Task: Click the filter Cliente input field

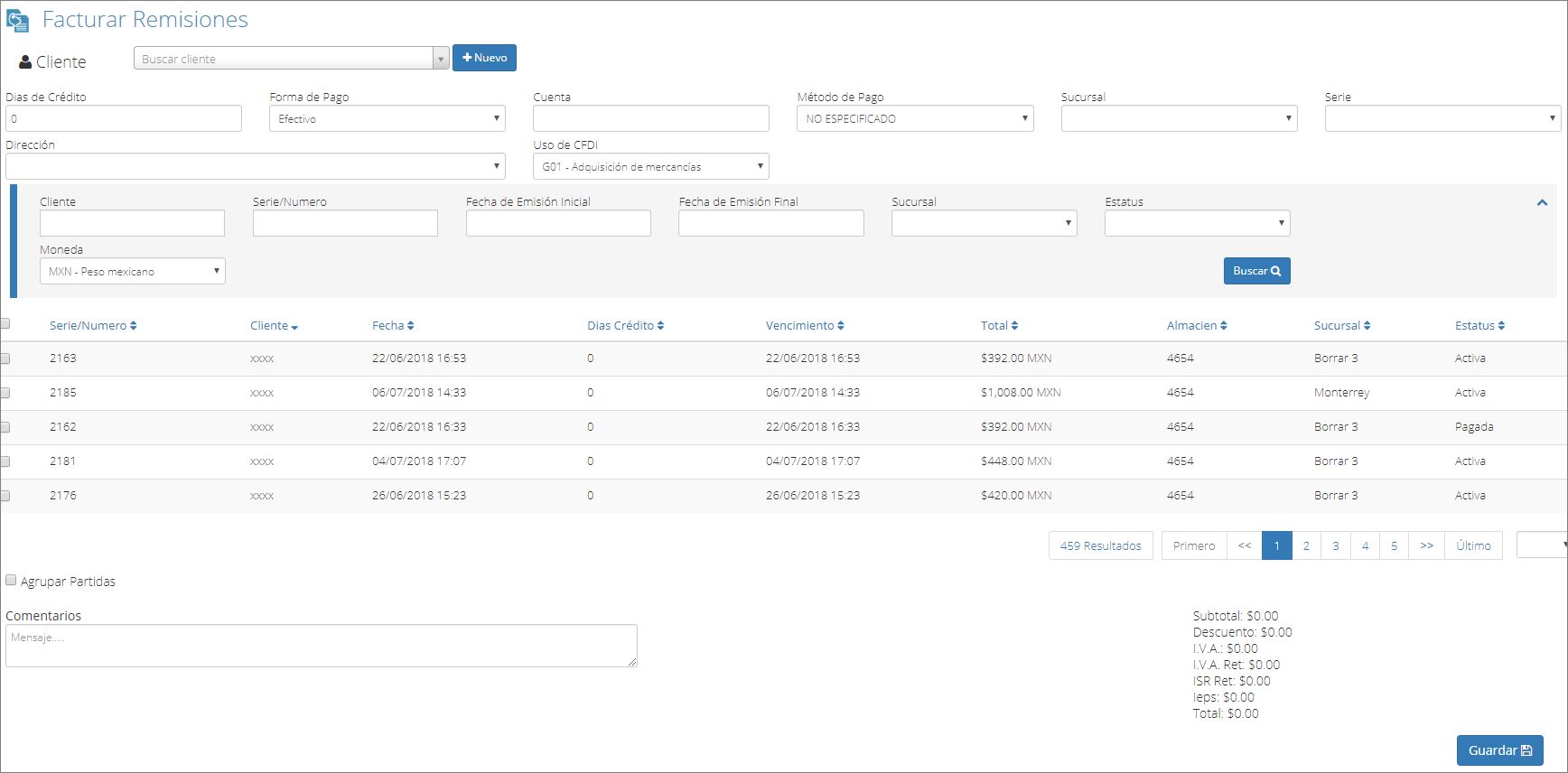Action: [x=132, y=223]
